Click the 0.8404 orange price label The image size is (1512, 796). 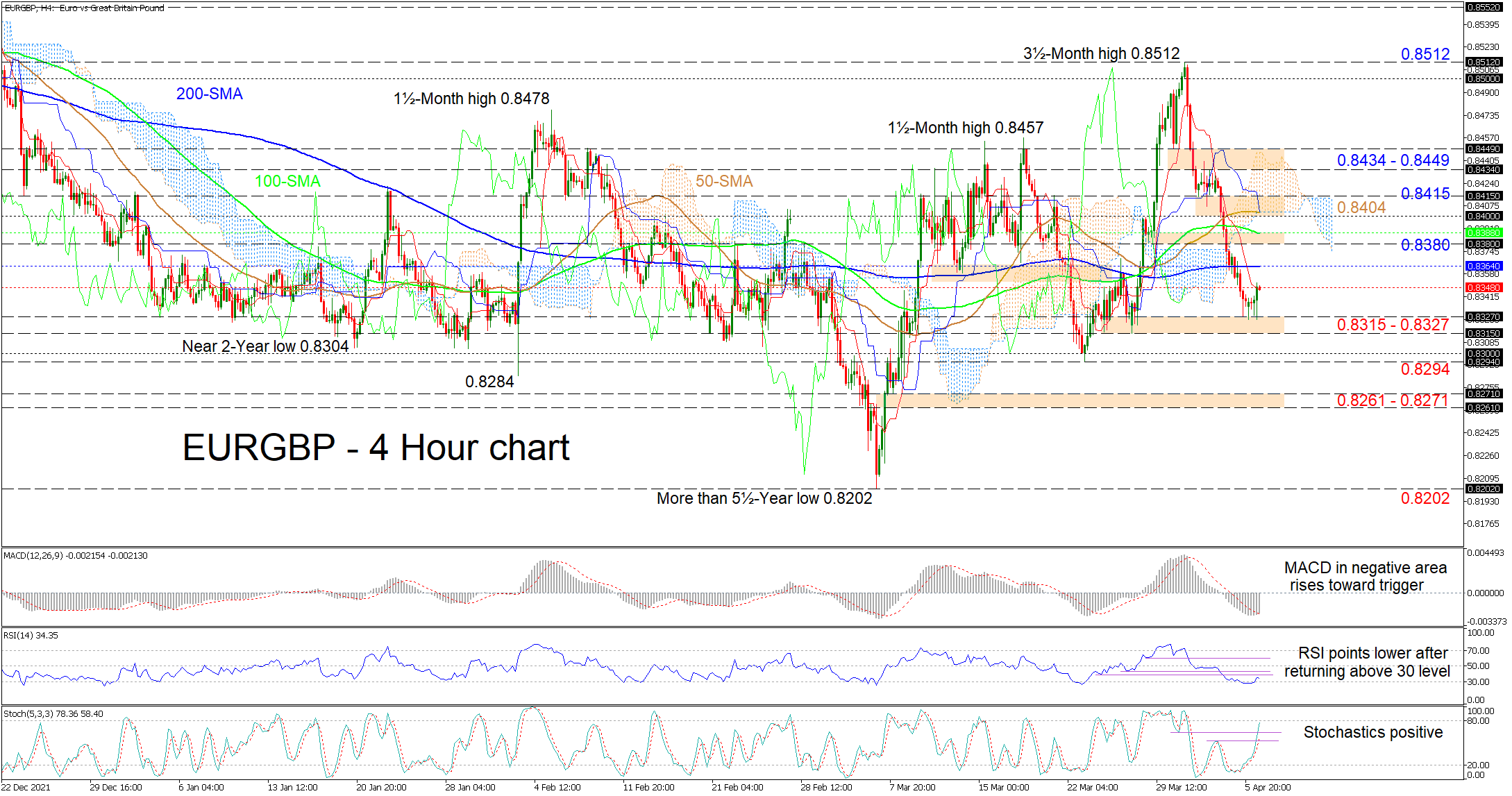click(x=1361, y=208)
